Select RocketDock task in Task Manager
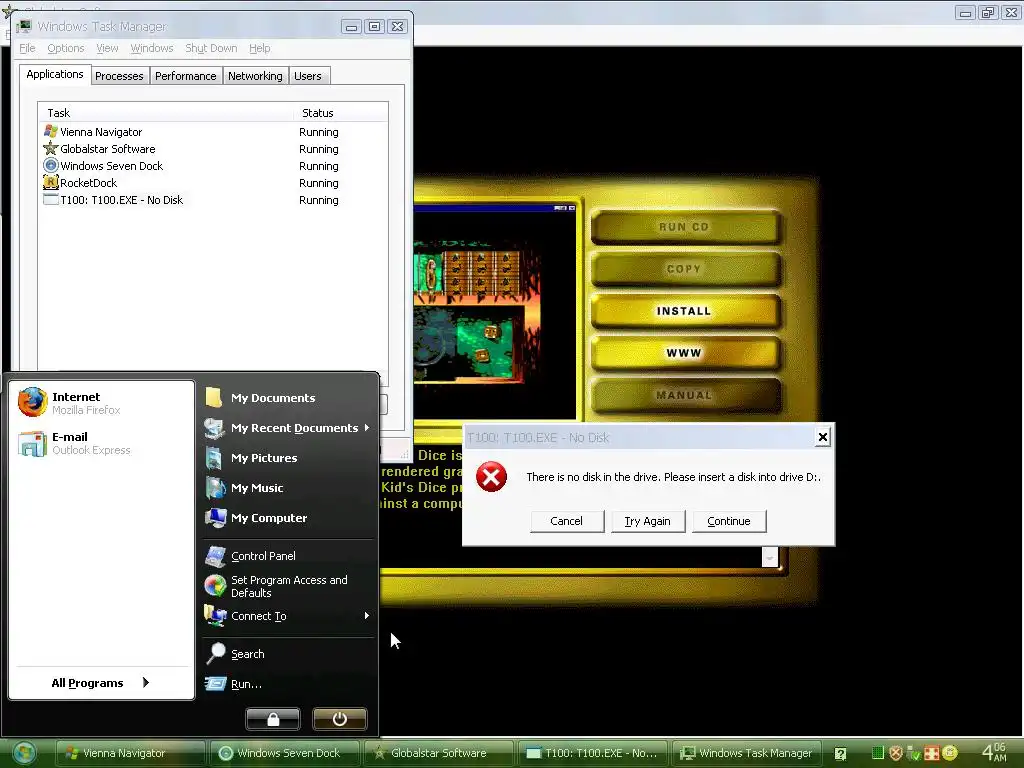This screenshot has height=768, width=1024. point(213,183)
